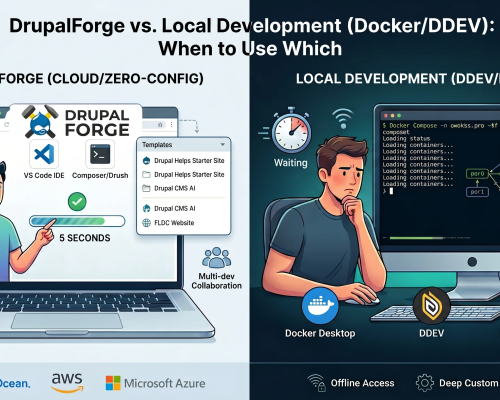
Task: Click the Docker Compose command line
Action: [x=440, y=126]
